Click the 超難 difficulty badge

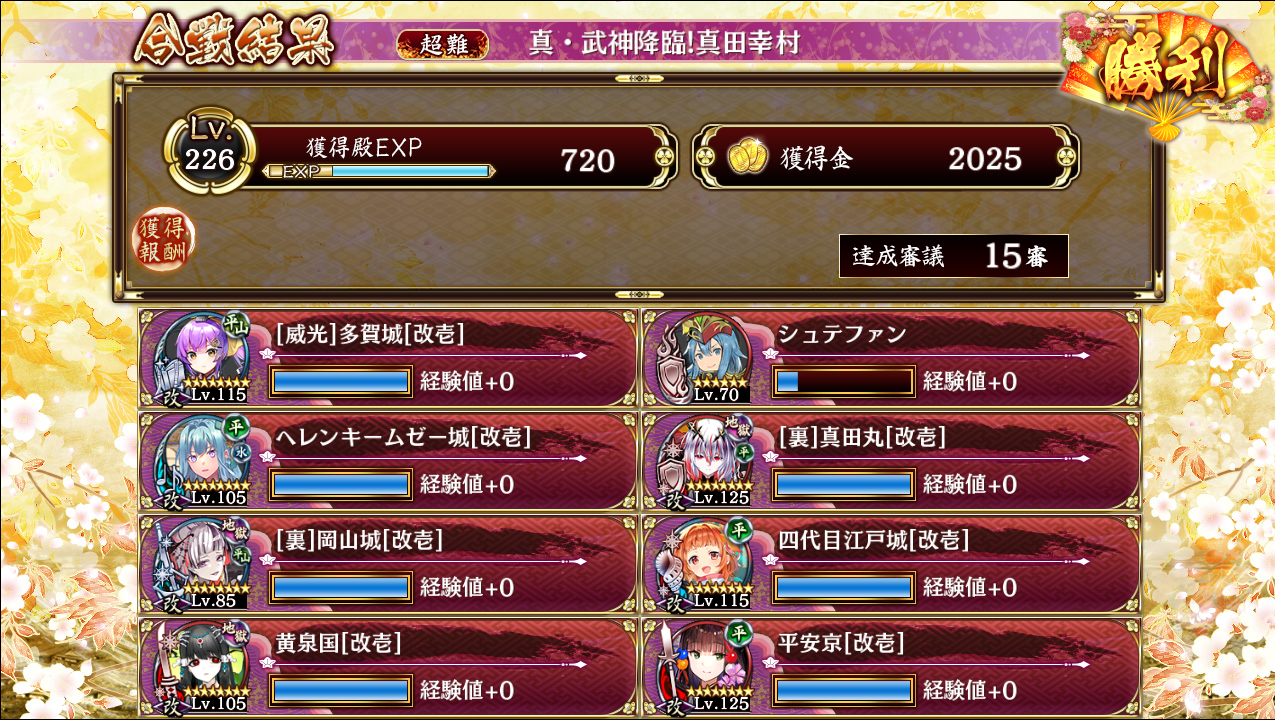(442, 44)
